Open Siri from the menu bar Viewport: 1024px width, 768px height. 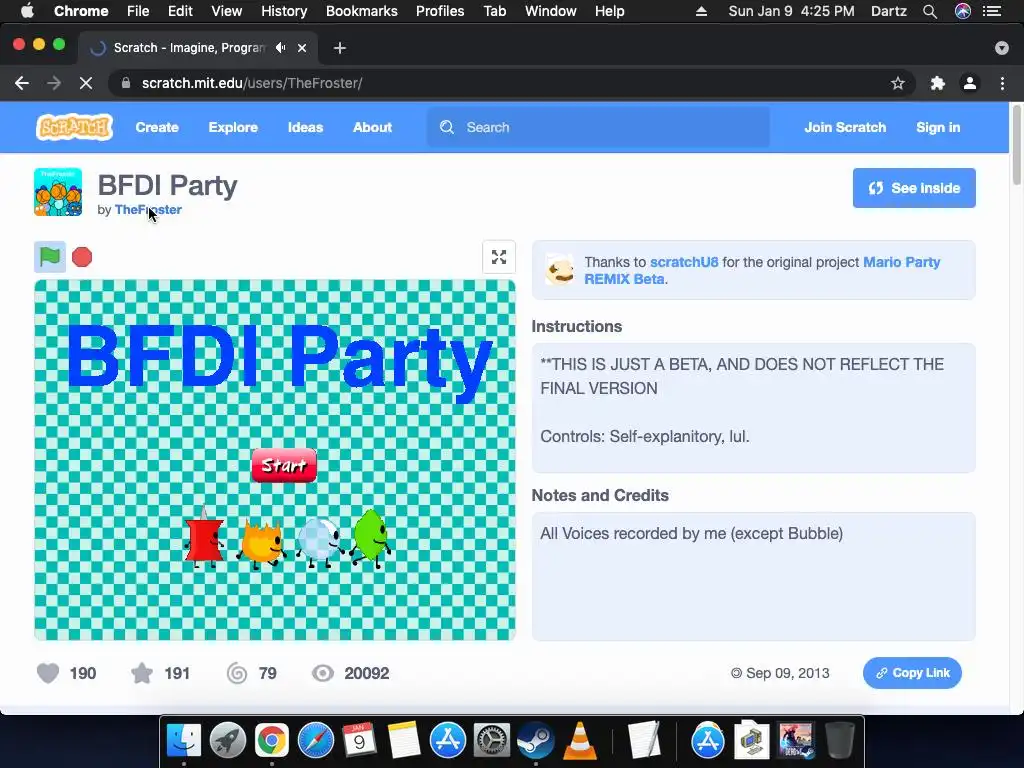pos(963,11)
